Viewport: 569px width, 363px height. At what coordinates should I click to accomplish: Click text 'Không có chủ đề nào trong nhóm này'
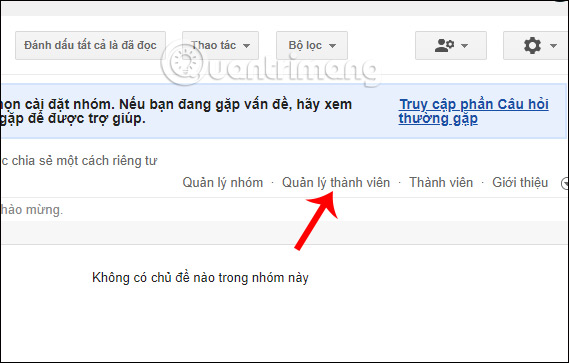coord(200,278)
